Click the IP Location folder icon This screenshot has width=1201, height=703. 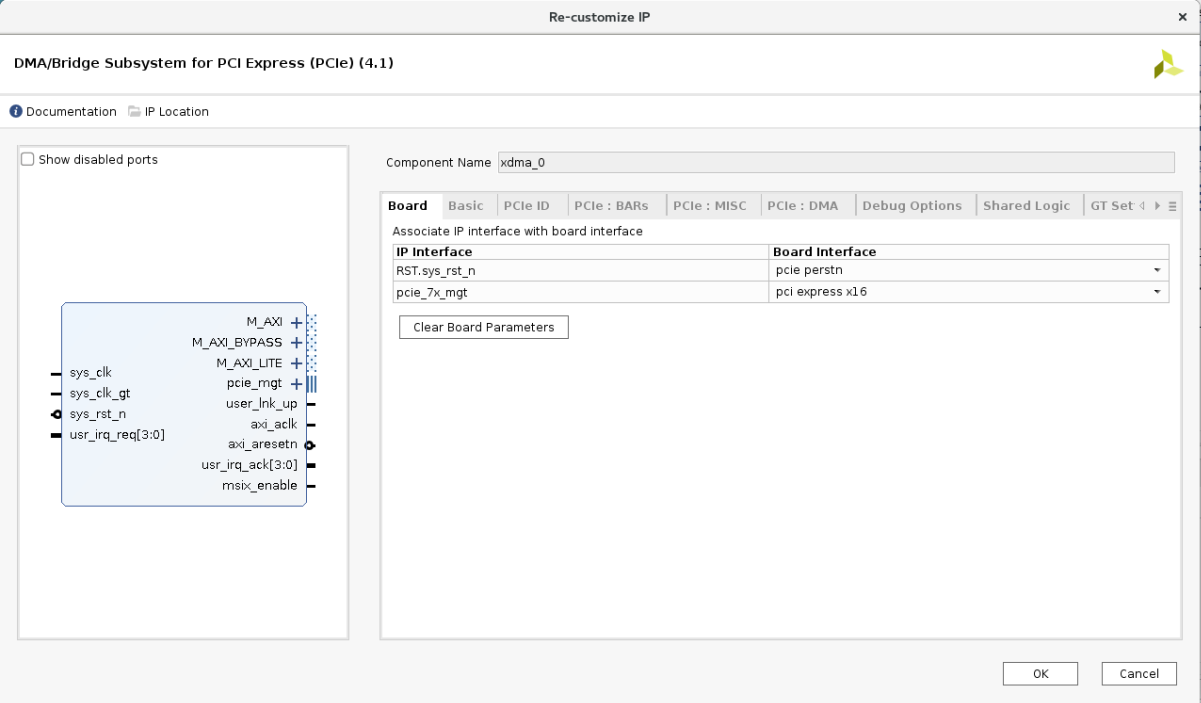click(135, 111)
